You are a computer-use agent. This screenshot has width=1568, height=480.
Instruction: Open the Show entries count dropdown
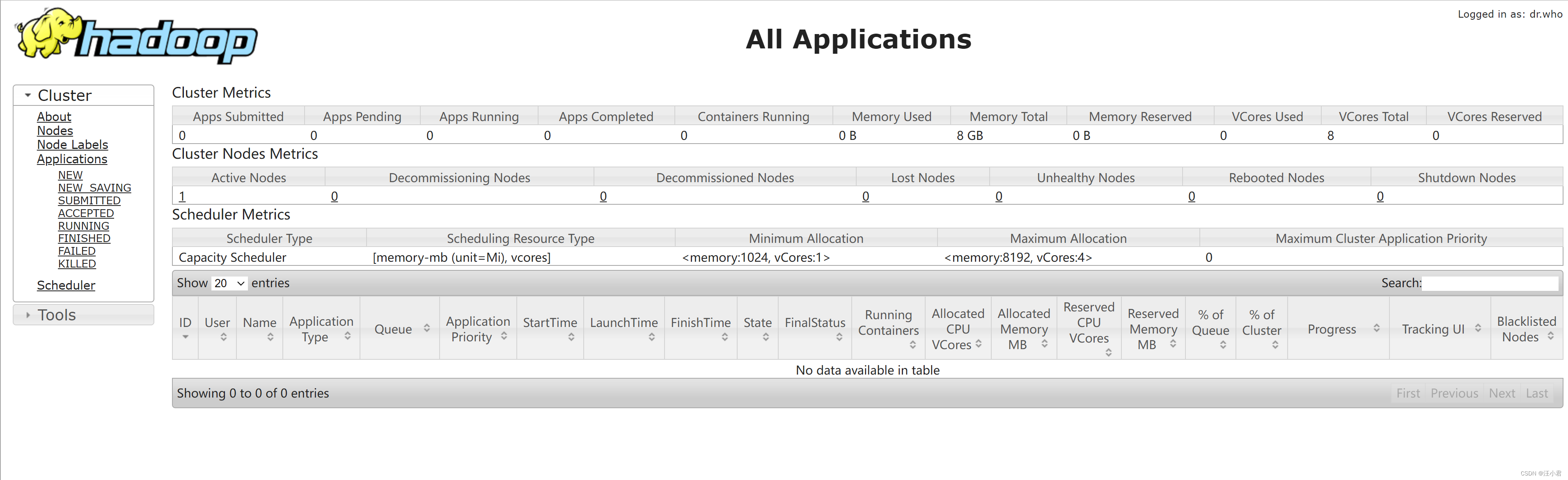coord(229,283)
